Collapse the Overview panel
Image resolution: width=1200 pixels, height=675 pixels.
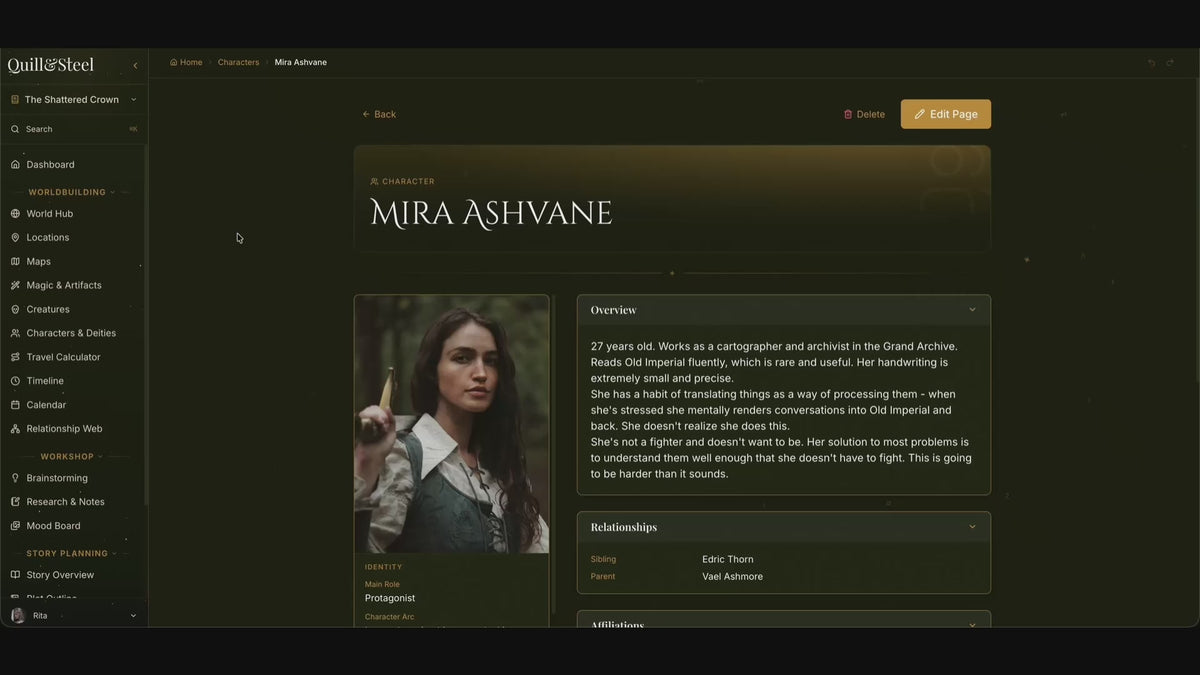tap(972, 310)
